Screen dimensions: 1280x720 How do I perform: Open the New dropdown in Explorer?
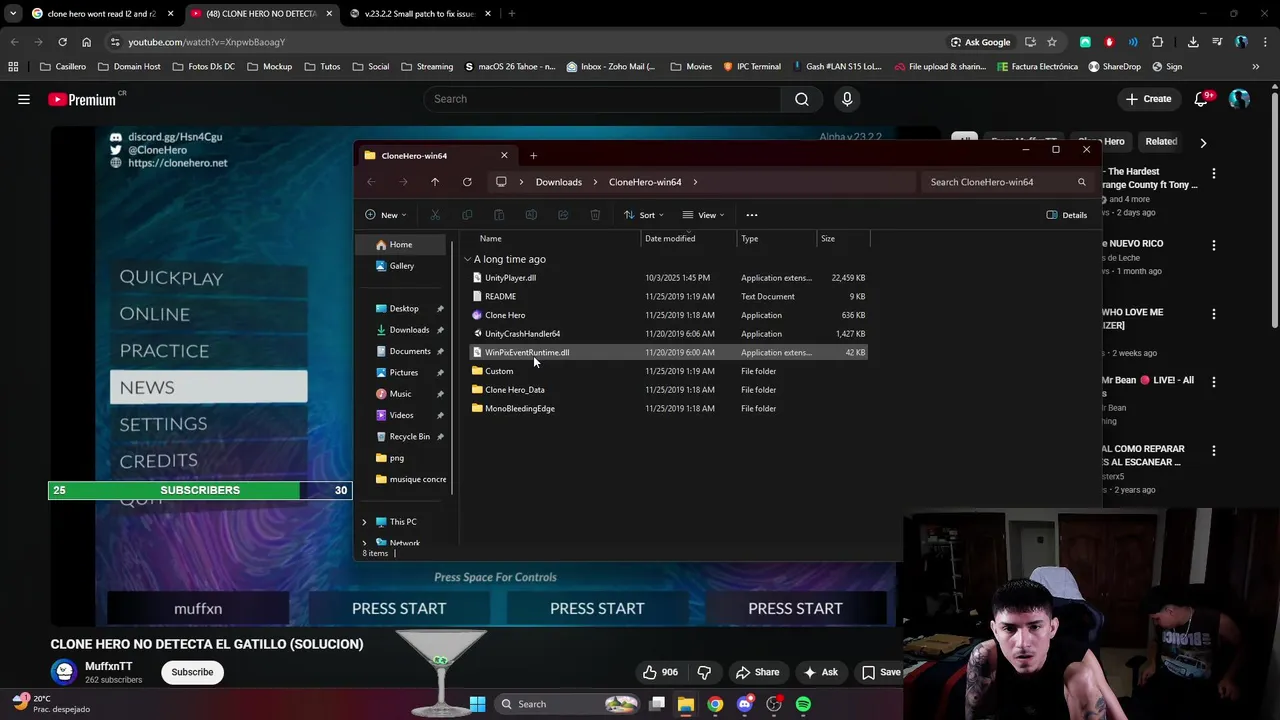point(387,215)
